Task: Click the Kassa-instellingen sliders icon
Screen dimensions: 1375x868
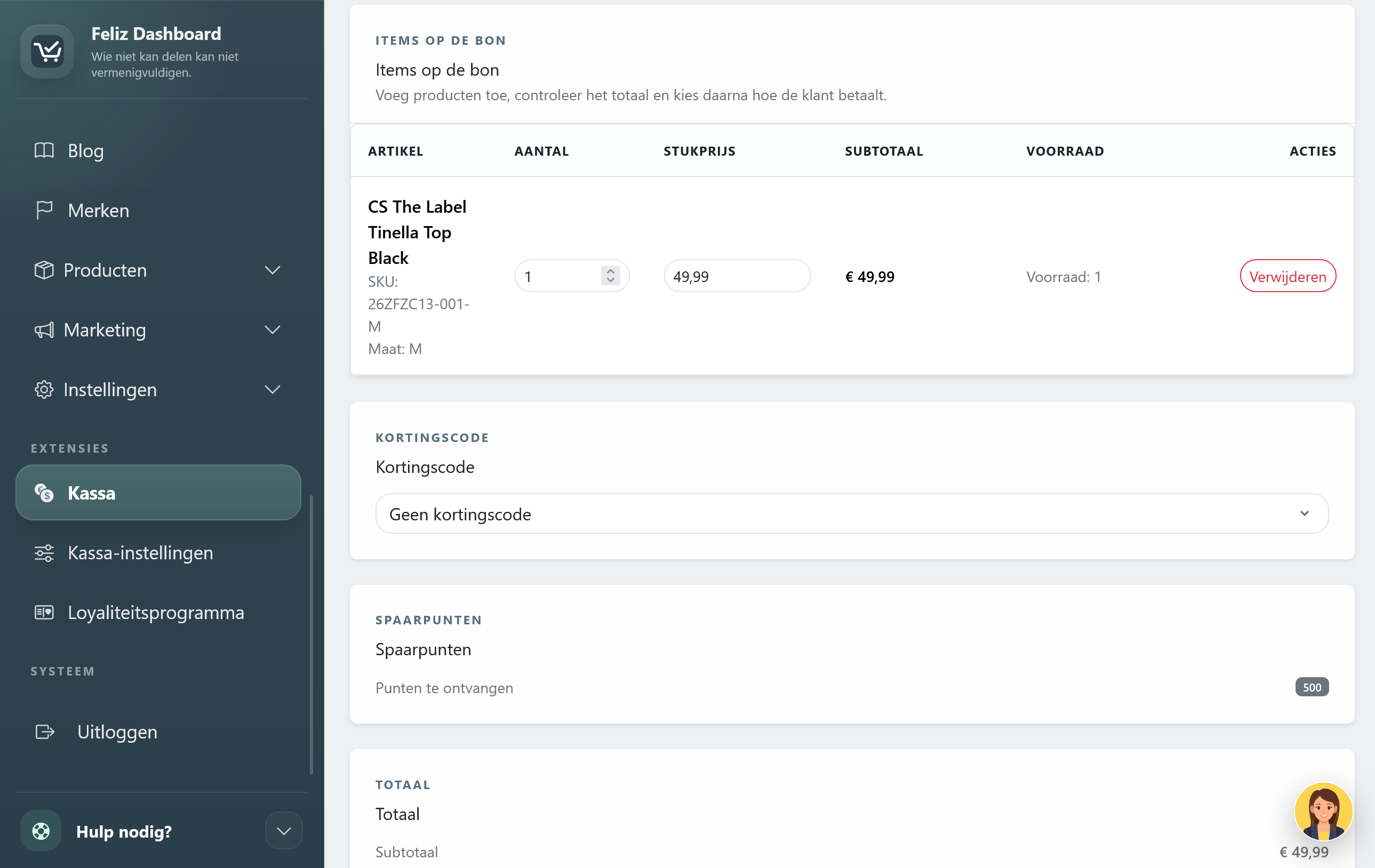Action: (x=44, y=552)
